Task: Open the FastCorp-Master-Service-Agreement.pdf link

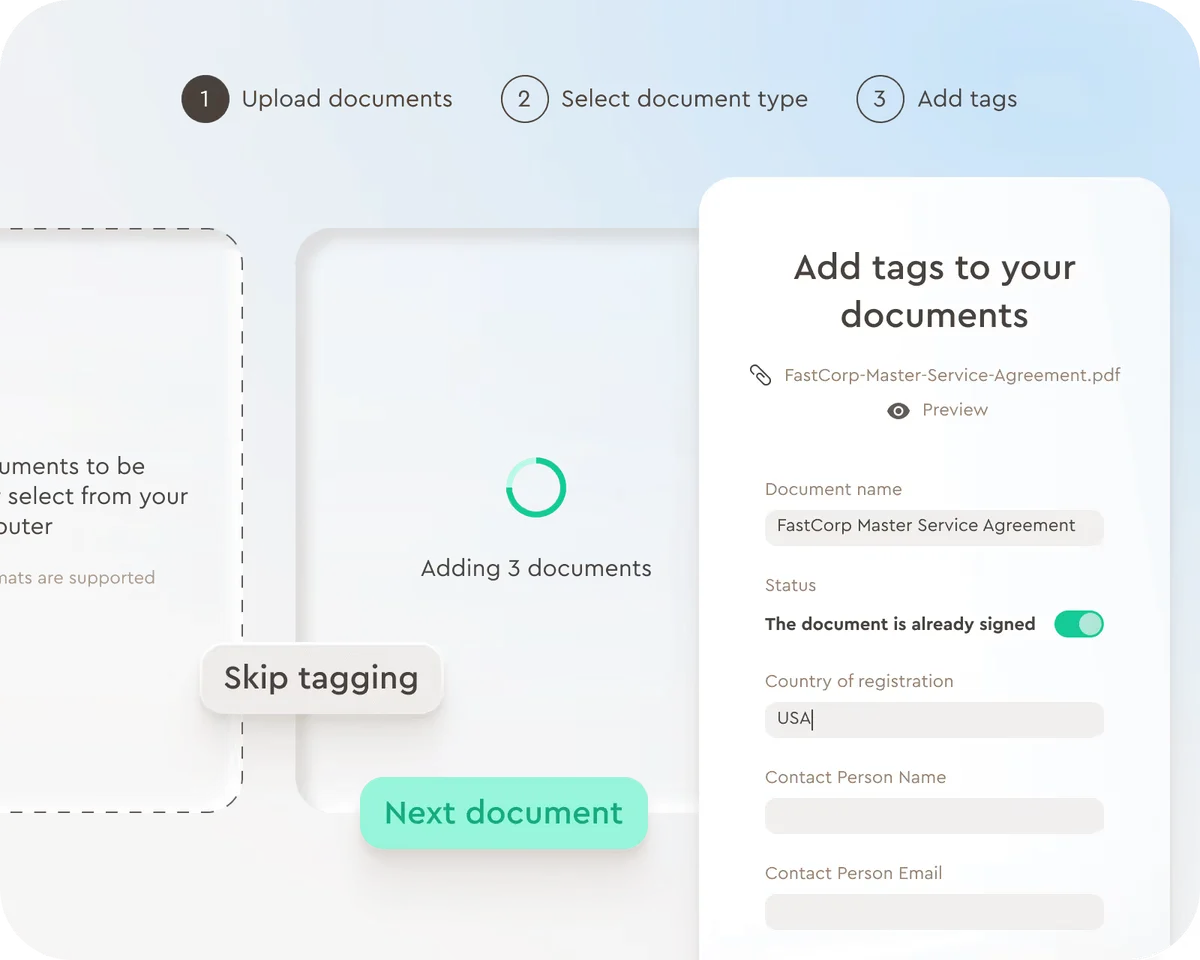Action: [952, 375]
